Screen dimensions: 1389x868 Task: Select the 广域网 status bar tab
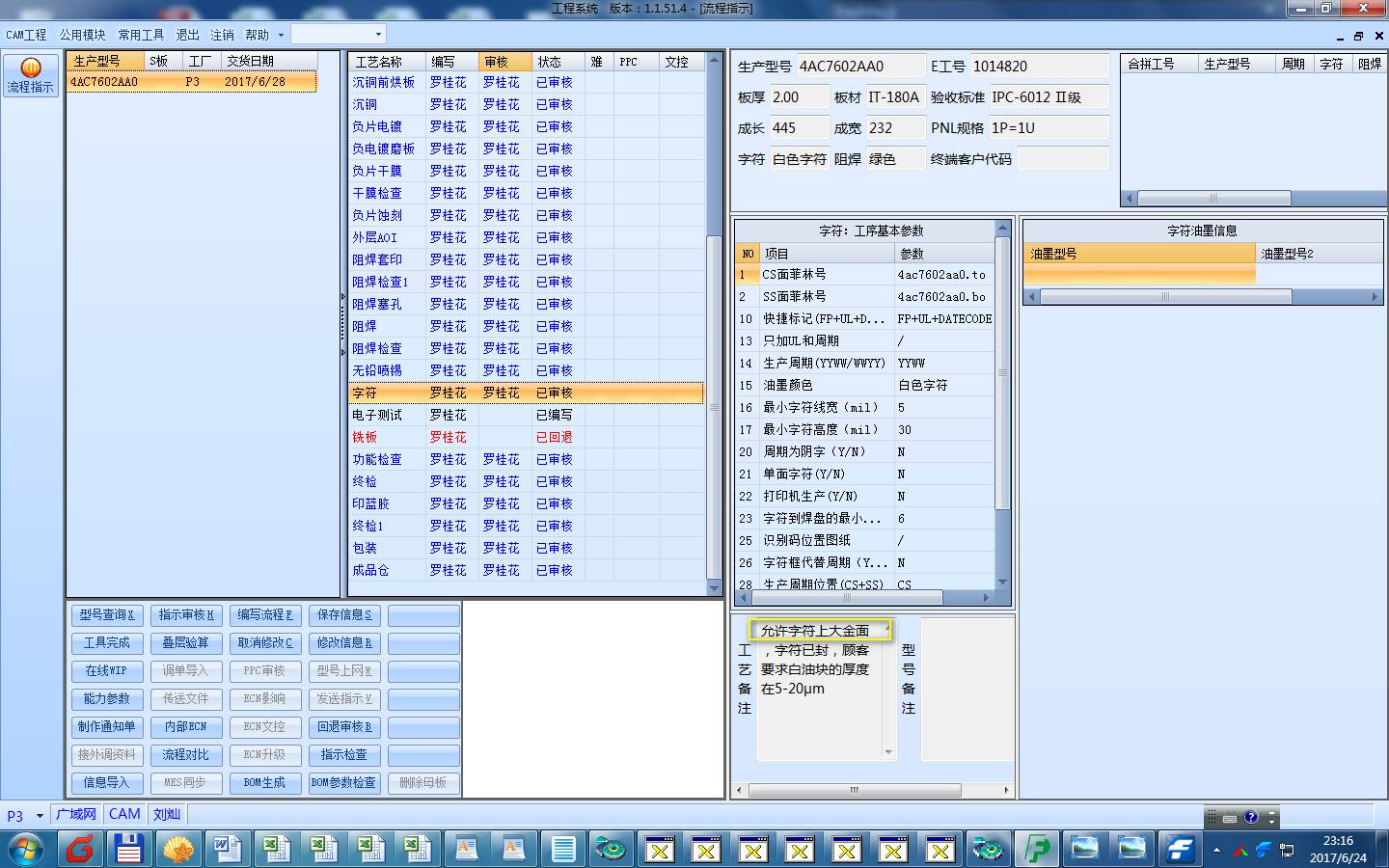76,815
